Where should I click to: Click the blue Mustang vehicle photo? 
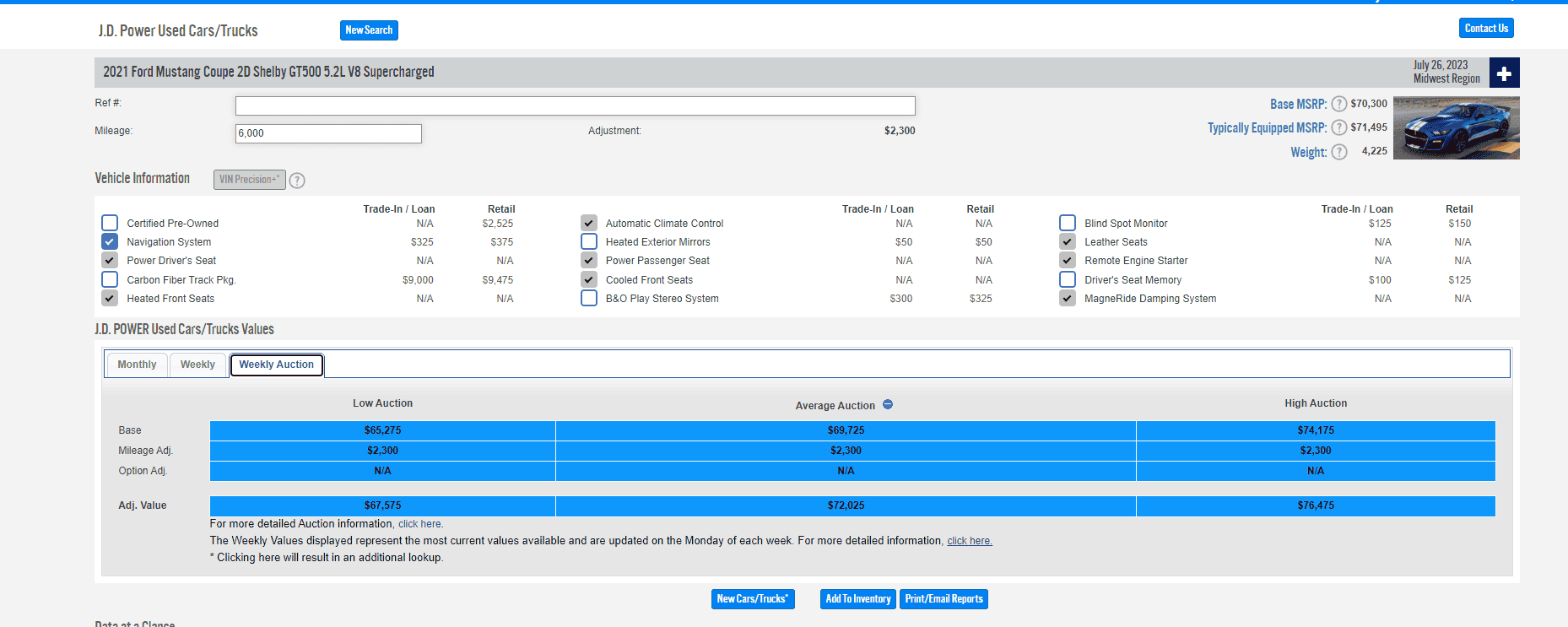pos(1456,127)
